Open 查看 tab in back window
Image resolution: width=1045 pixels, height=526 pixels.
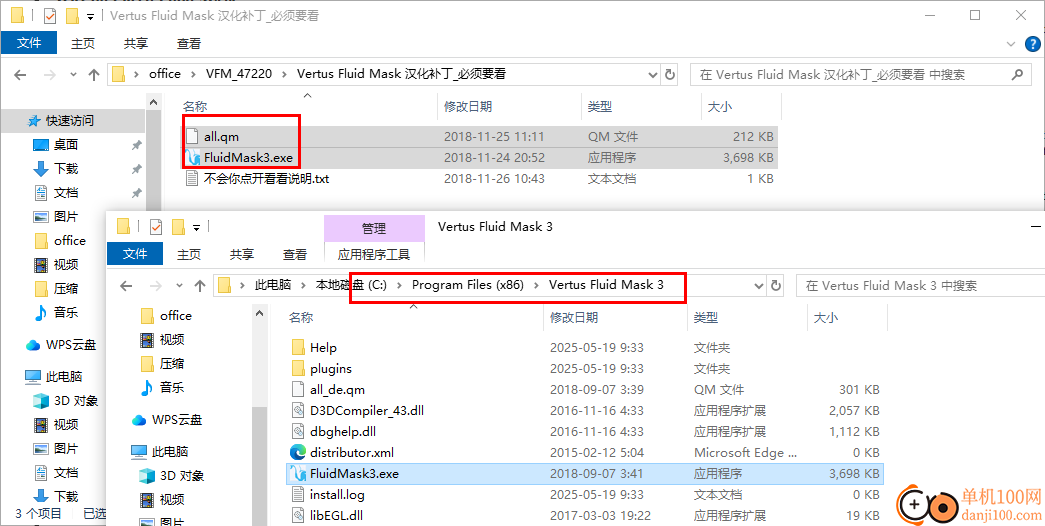tap(189, 43)
